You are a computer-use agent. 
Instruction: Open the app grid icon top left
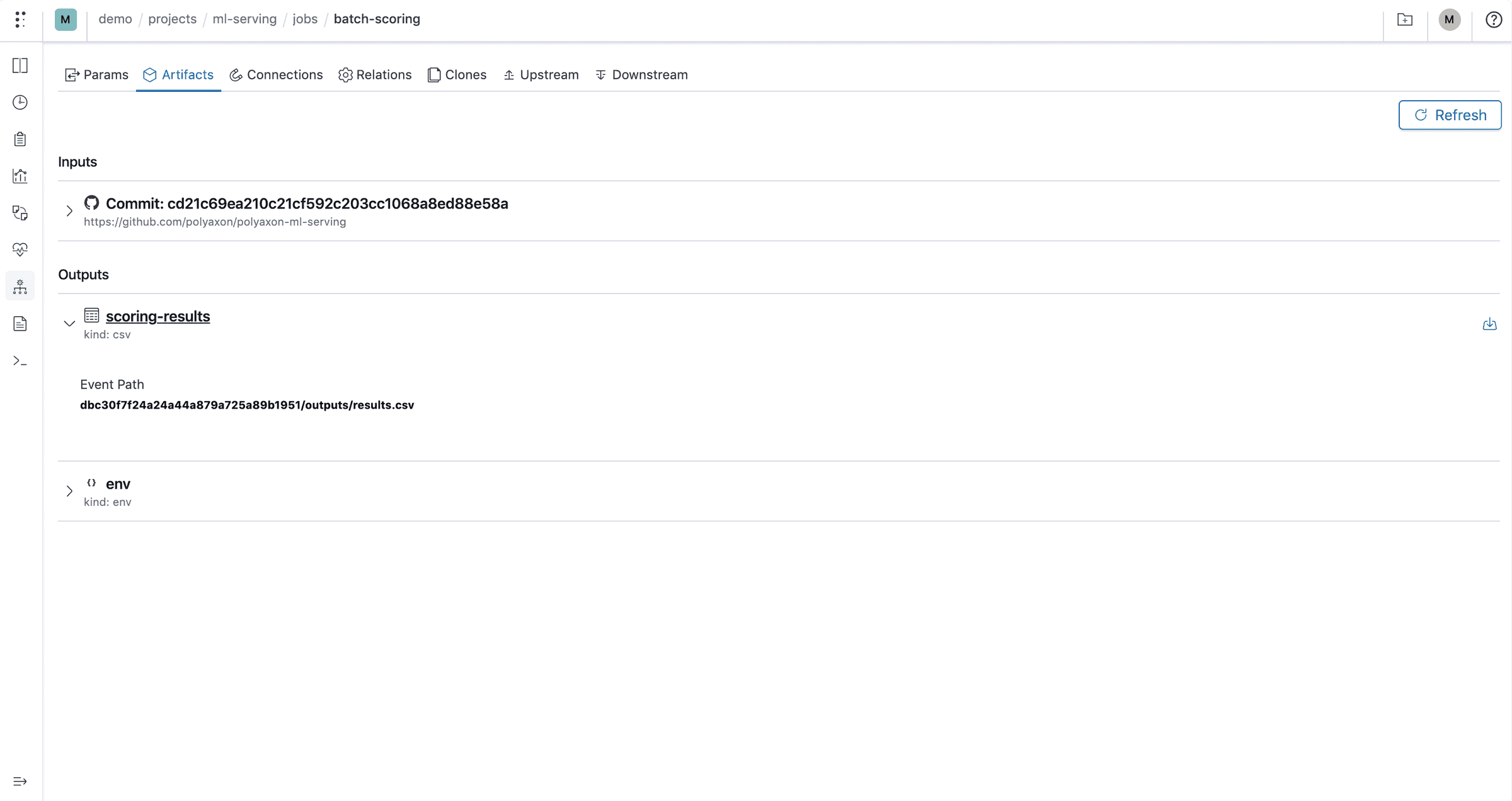20,20
